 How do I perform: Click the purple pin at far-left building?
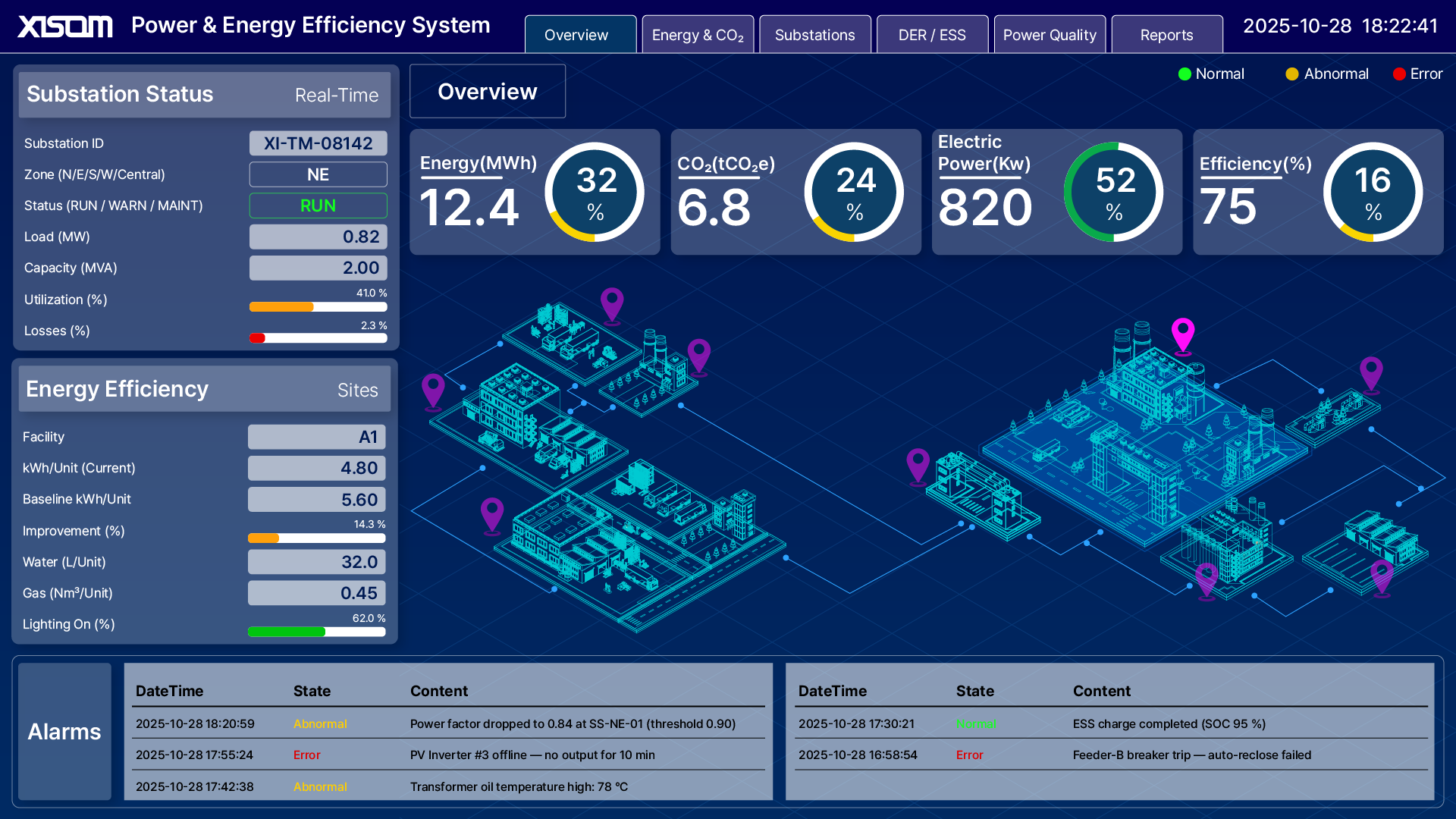[433, 389]
